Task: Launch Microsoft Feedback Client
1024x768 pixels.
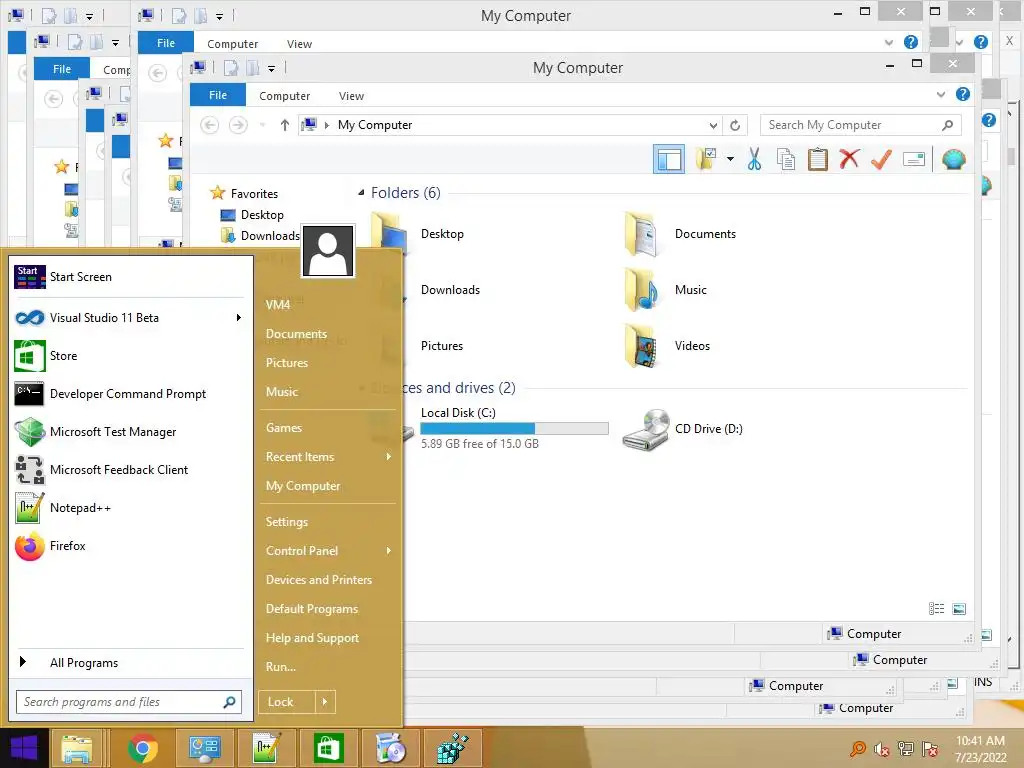Action: click(x=129, y=470)
